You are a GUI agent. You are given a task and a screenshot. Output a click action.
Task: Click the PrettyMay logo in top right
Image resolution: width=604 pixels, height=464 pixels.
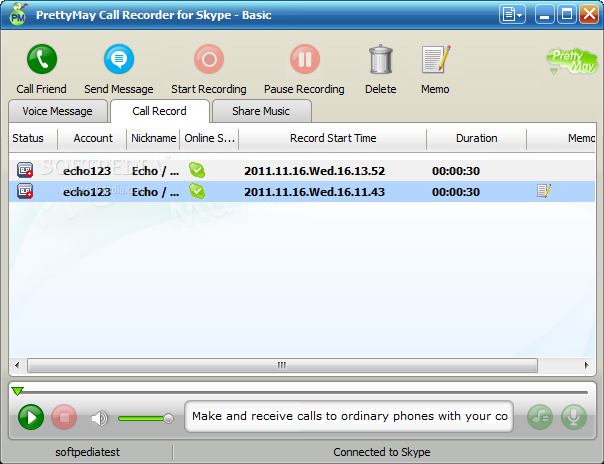pyautogui.click(x=571, y=62)
